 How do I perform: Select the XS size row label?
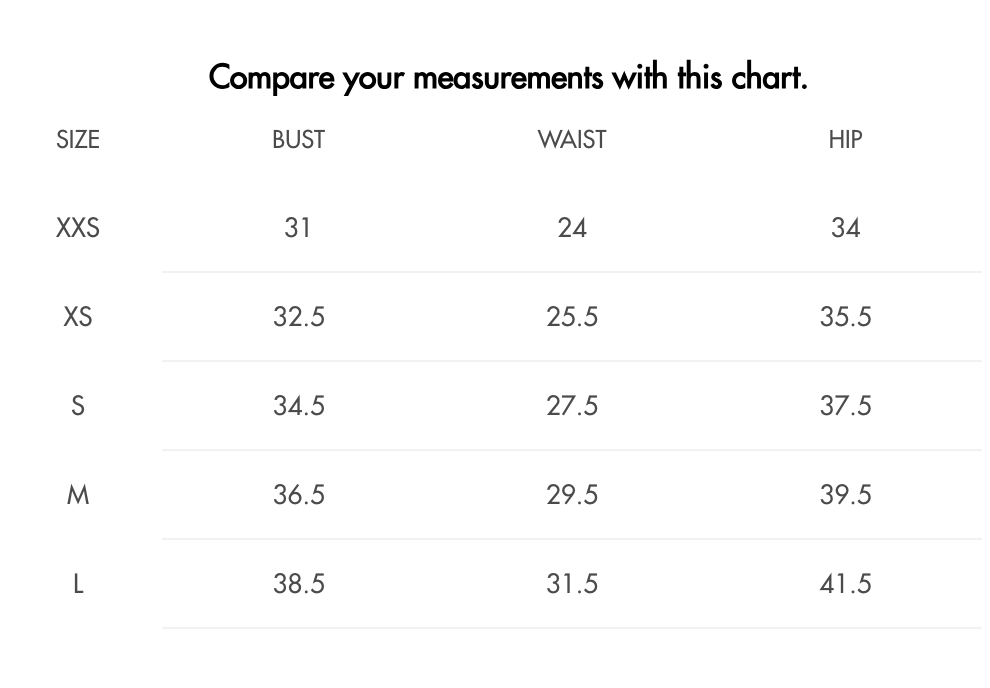(x=78, y=317)
